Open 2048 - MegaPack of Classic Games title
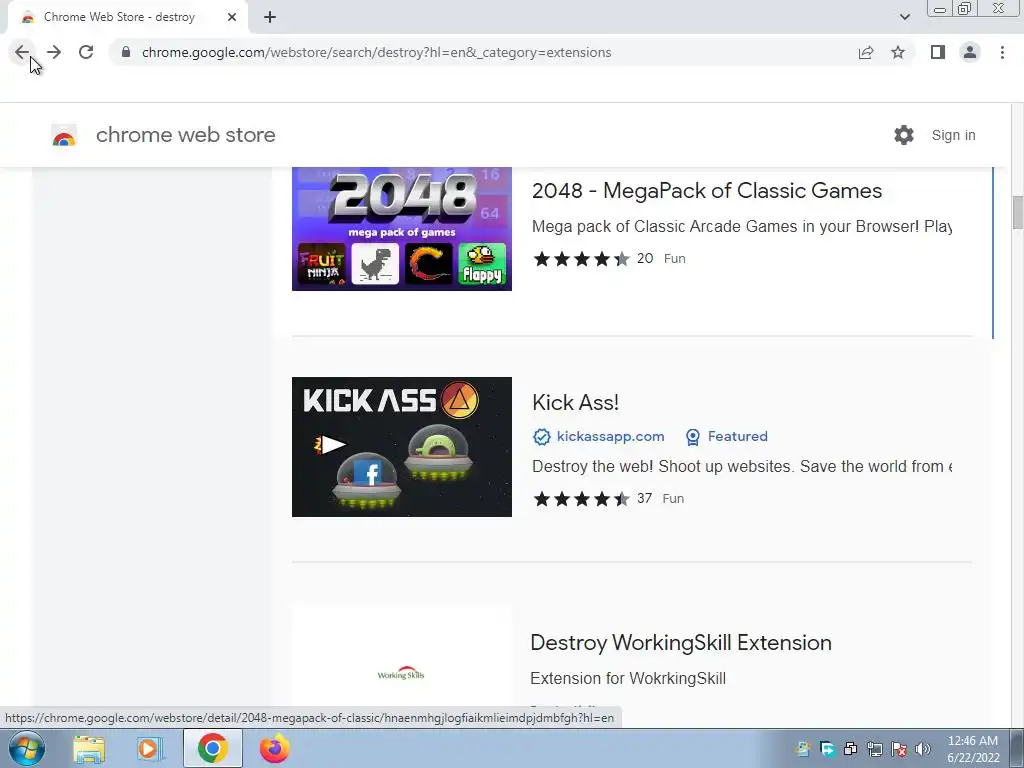The height and width of the screenshot is (768, 1024). (x=707, y=191)
